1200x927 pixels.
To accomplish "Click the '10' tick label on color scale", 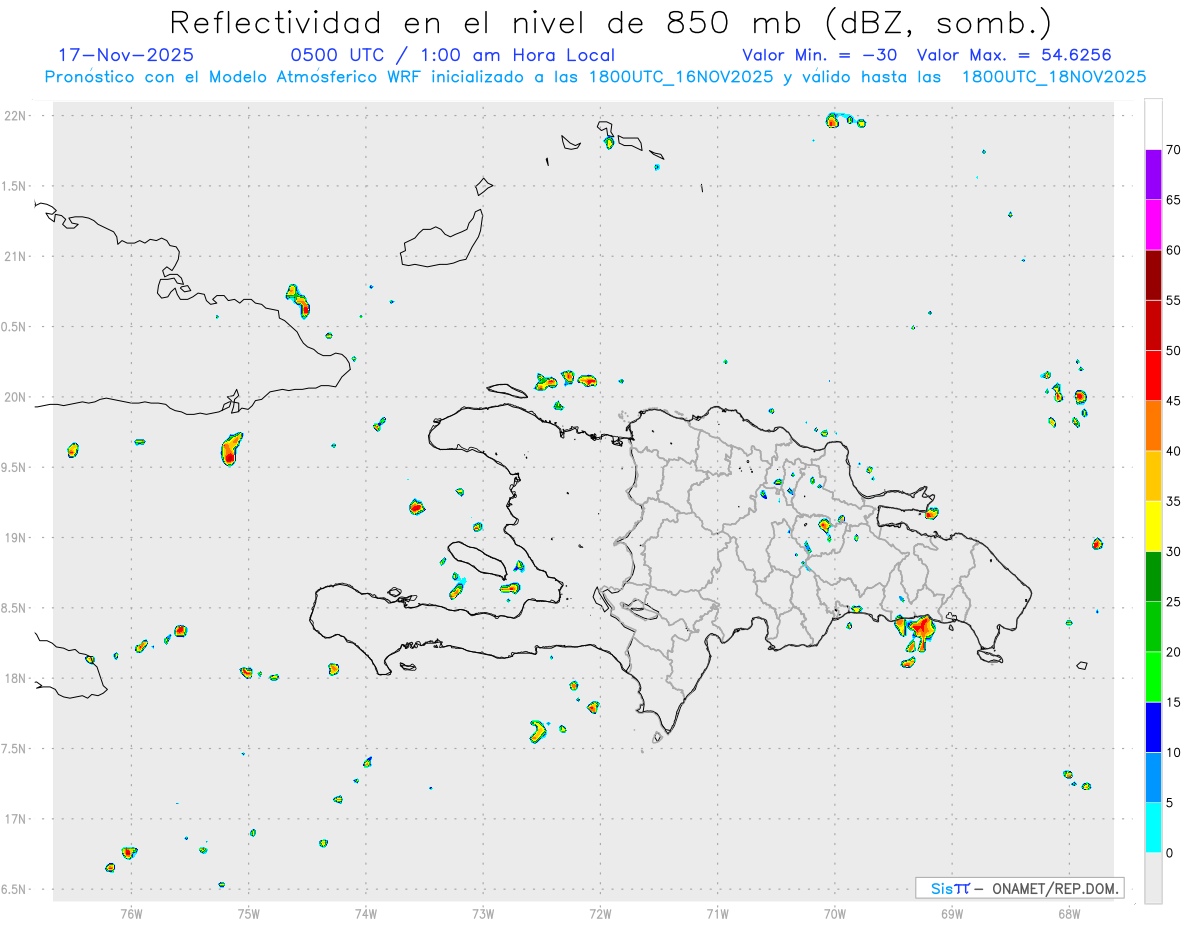I will [1174, 752].
